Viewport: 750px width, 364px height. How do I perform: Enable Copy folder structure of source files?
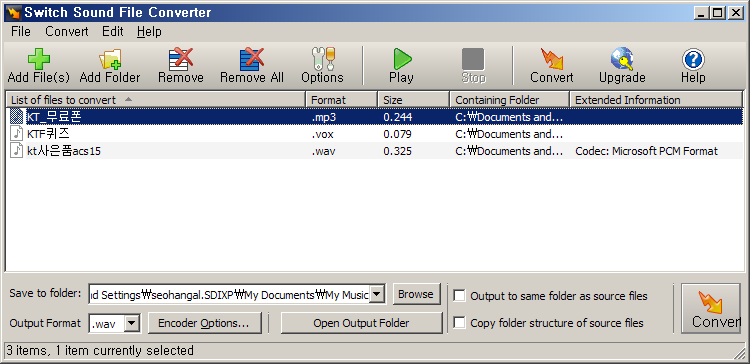pyautogui.click(x=459, y=323)
